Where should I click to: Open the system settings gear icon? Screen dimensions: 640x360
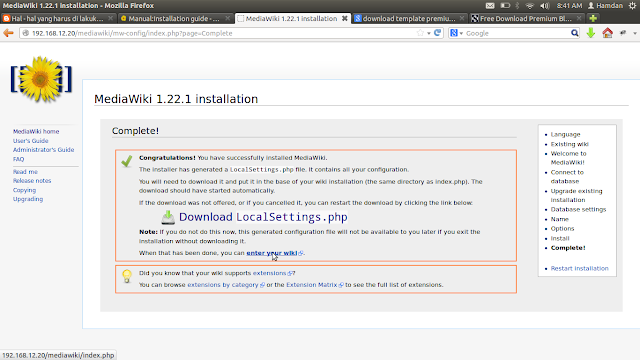pyautogui.click(x=632, y=5)
